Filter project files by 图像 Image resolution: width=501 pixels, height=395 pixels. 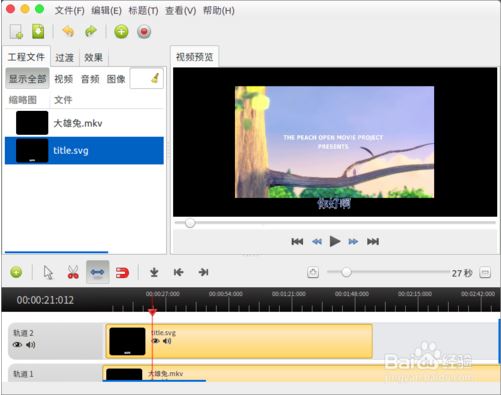click(116, 79)
